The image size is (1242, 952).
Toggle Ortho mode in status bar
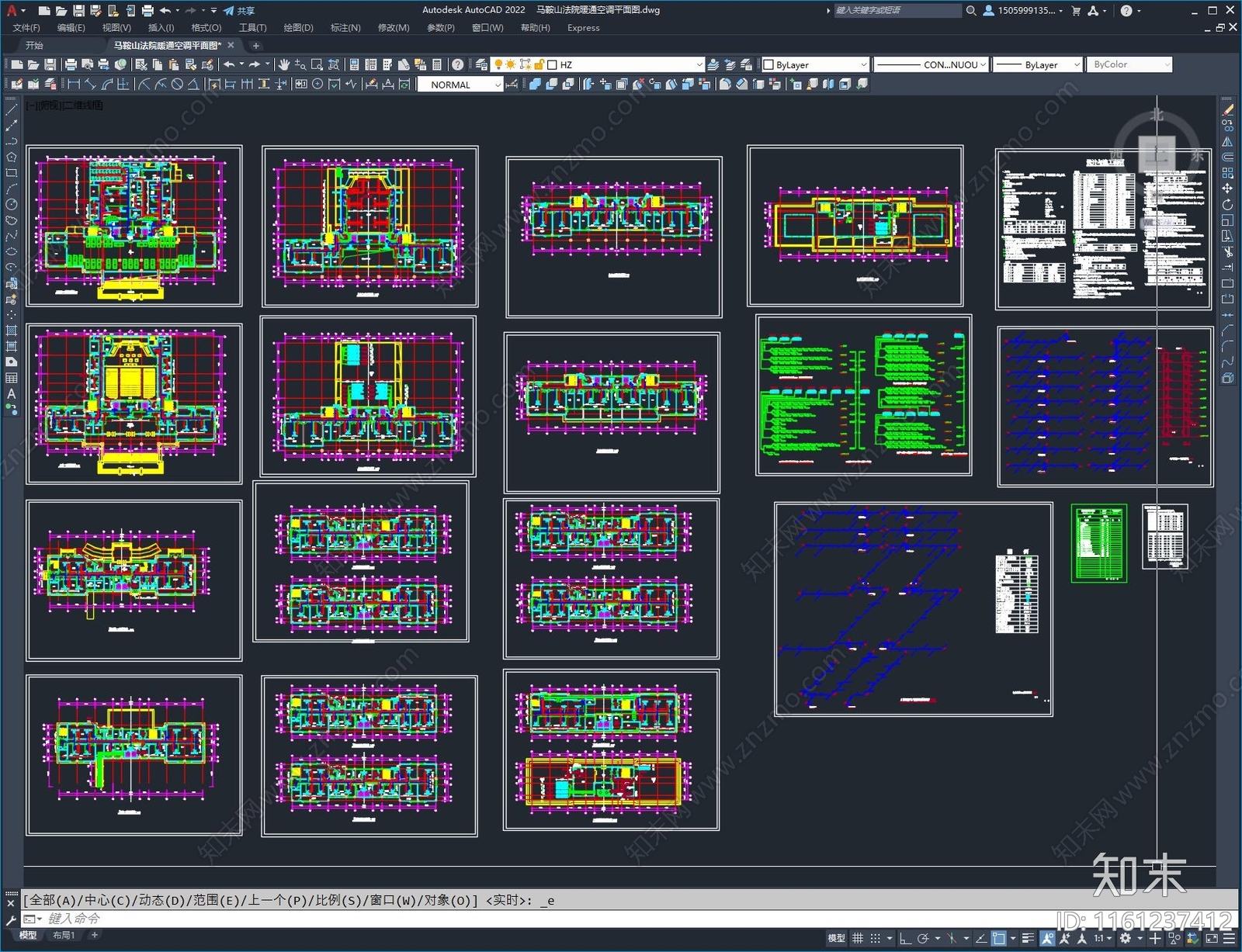[x=905, y=939]
